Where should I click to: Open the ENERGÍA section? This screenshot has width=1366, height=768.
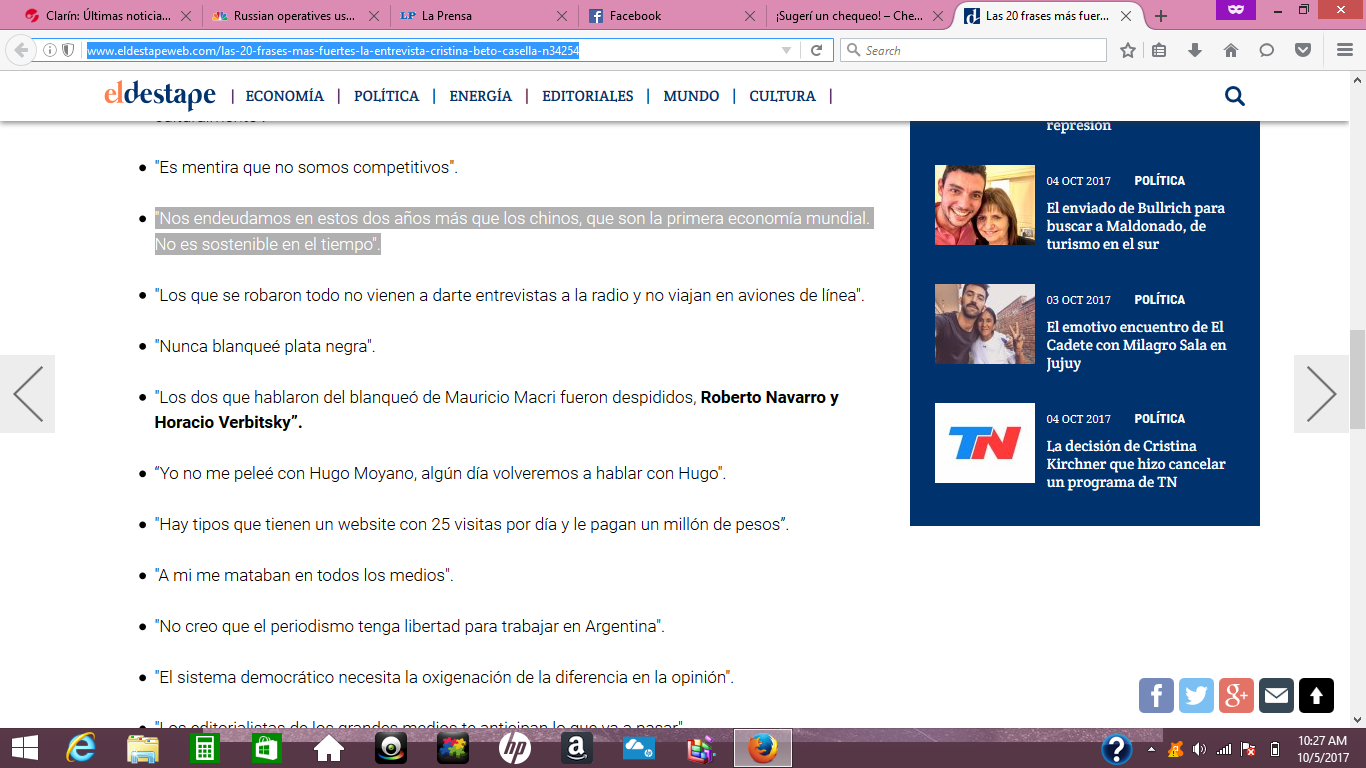(481, 96)
